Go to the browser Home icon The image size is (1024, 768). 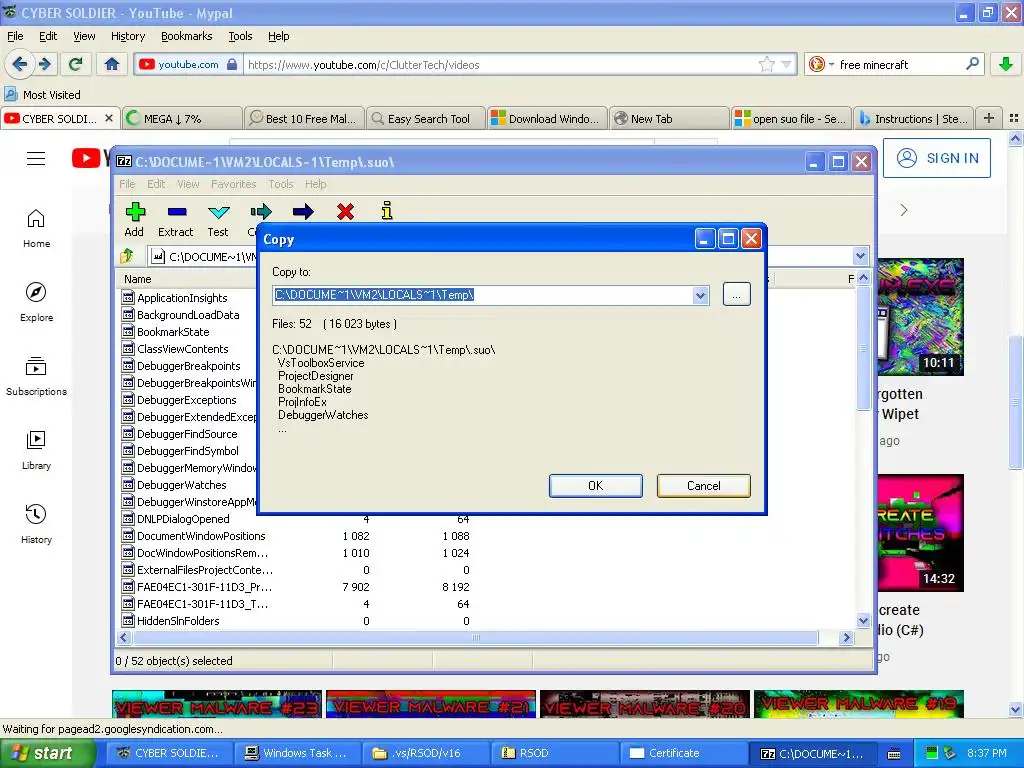112,64
